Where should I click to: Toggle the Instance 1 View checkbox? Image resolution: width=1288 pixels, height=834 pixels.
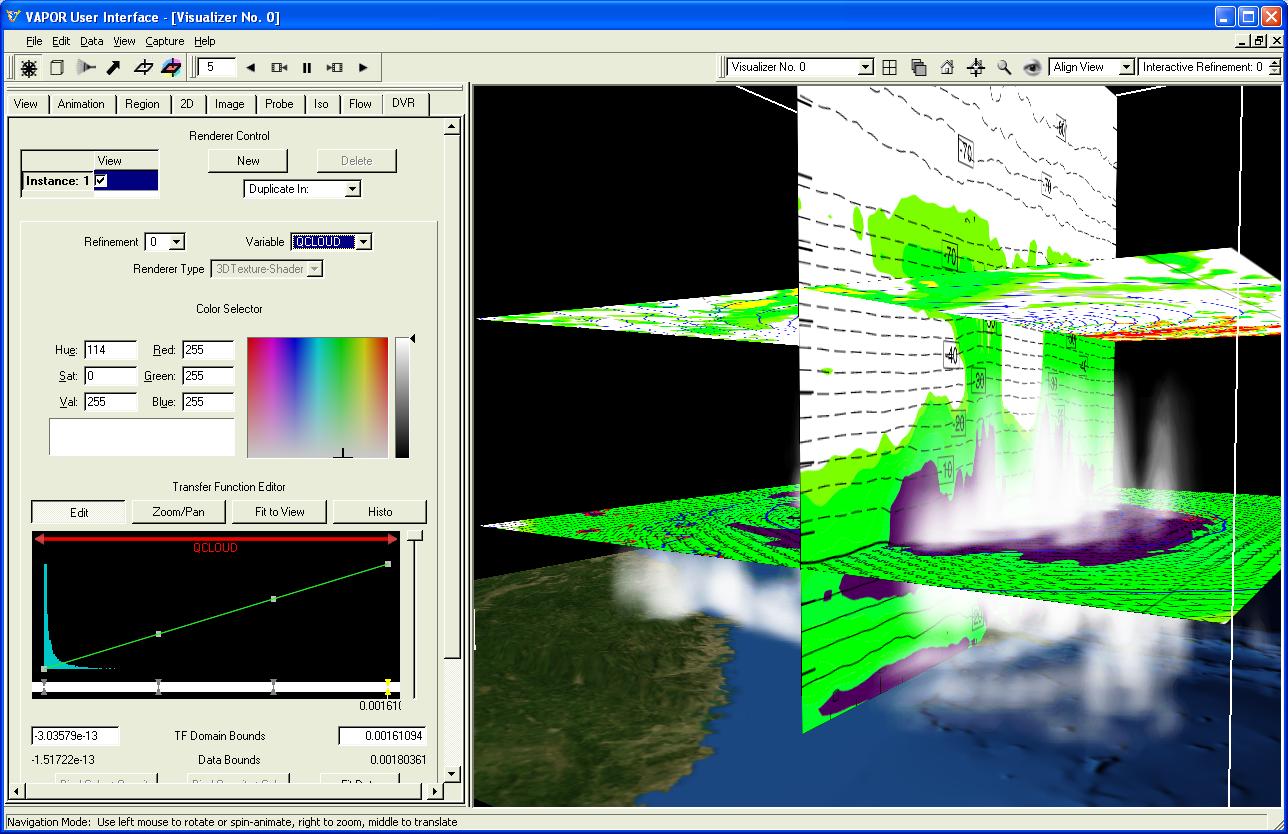(101, 181)
